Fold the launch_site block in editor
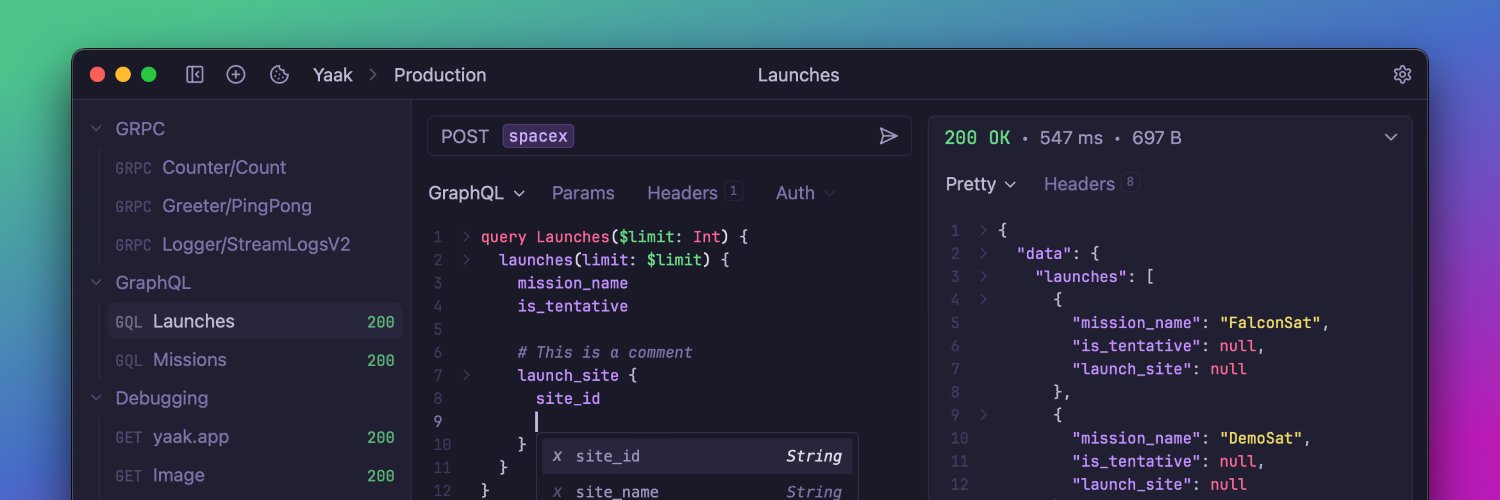The width and height of the screenshot is (1500, 500). (x=466, y=376)
